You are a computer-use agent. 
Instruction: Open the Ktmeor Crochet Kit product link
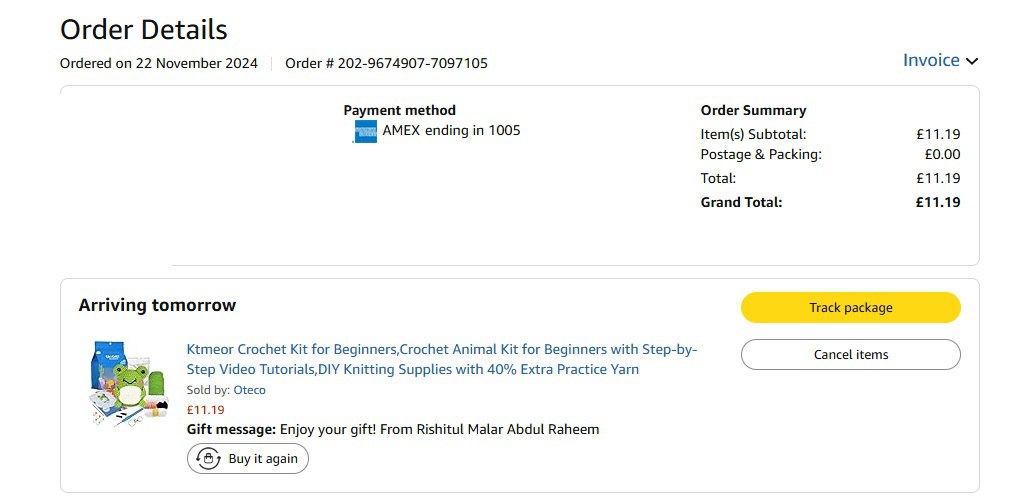coord(442,359)
